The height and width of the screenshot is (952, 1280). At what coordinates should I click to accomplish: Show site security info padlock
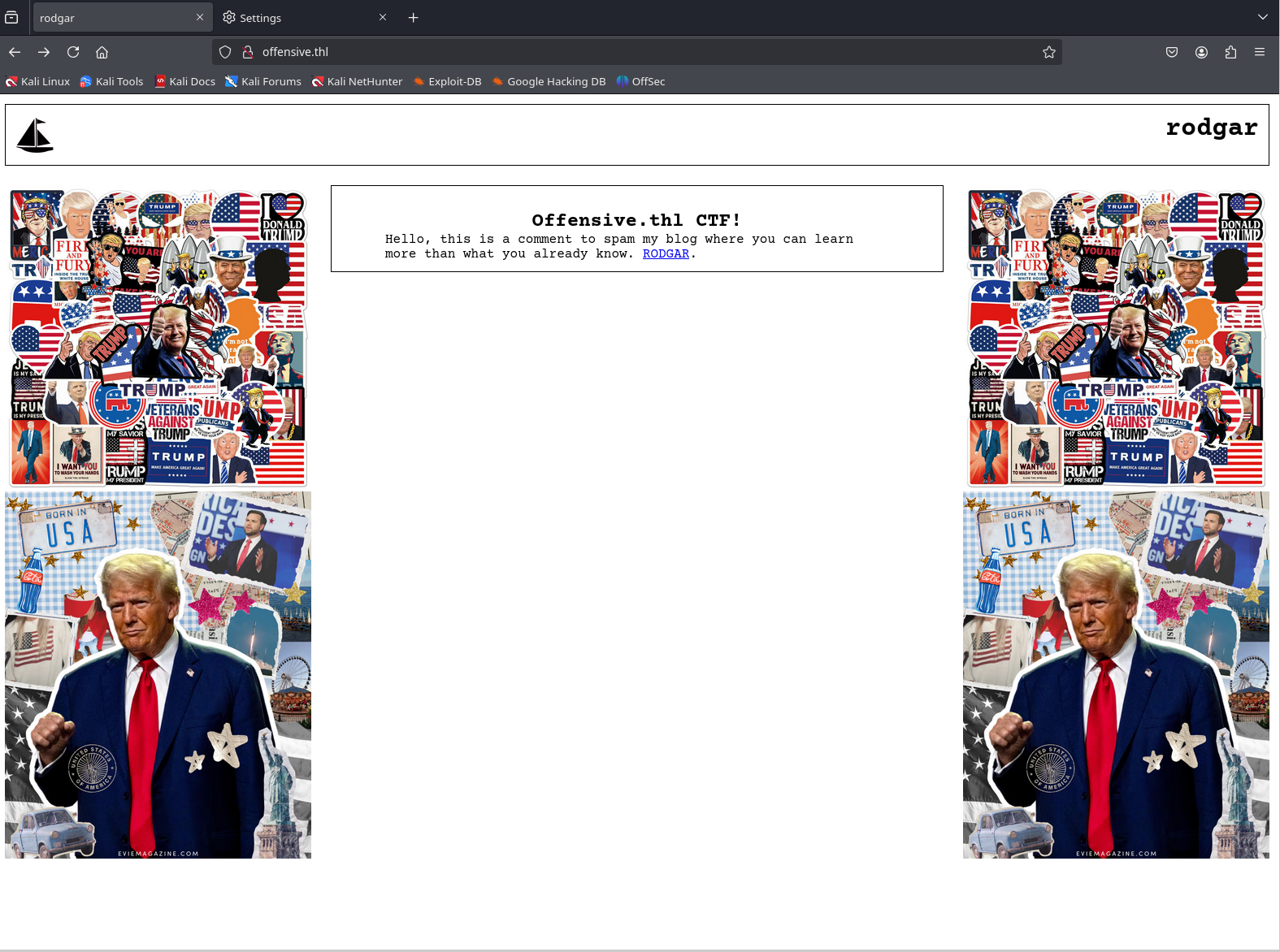pos(248,52)
